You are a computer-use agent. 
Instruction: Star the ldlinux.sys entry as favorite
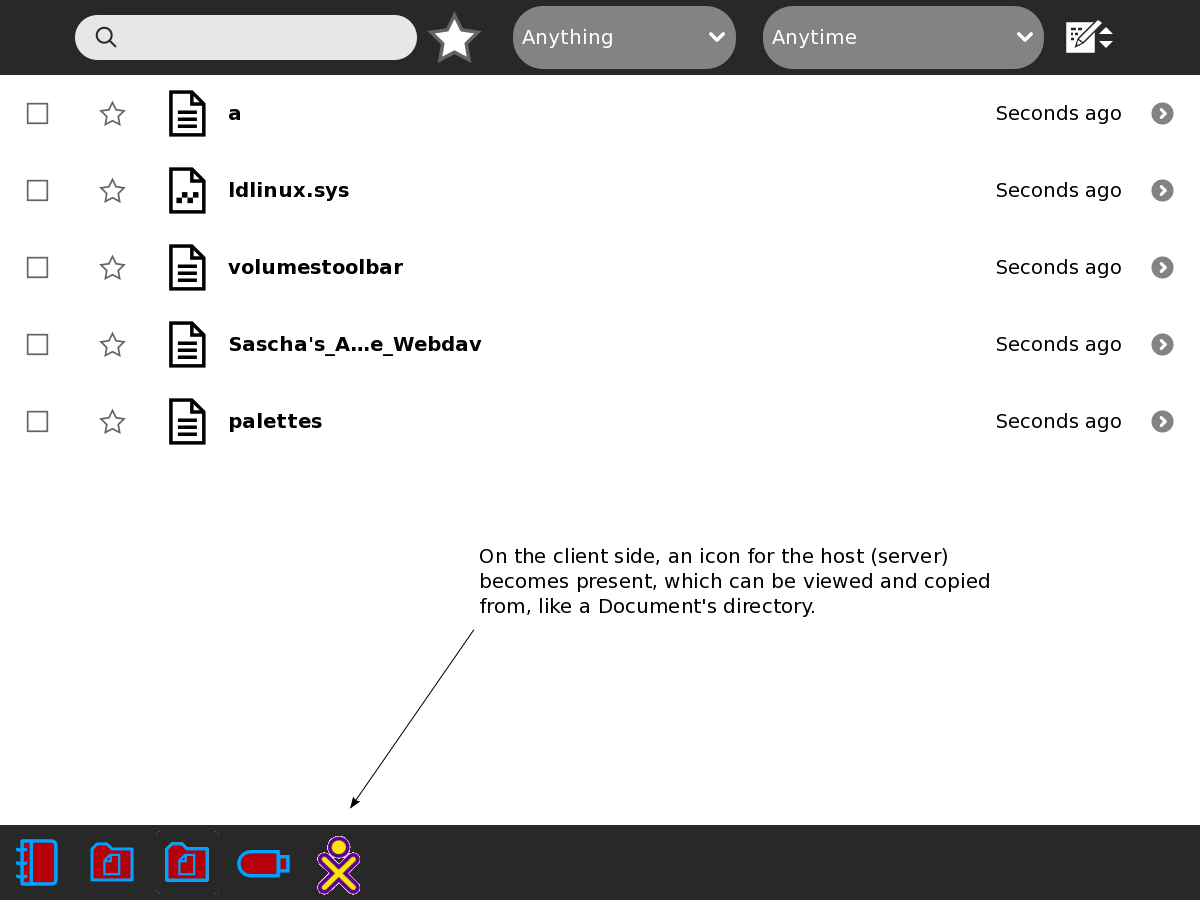point(112,191)
